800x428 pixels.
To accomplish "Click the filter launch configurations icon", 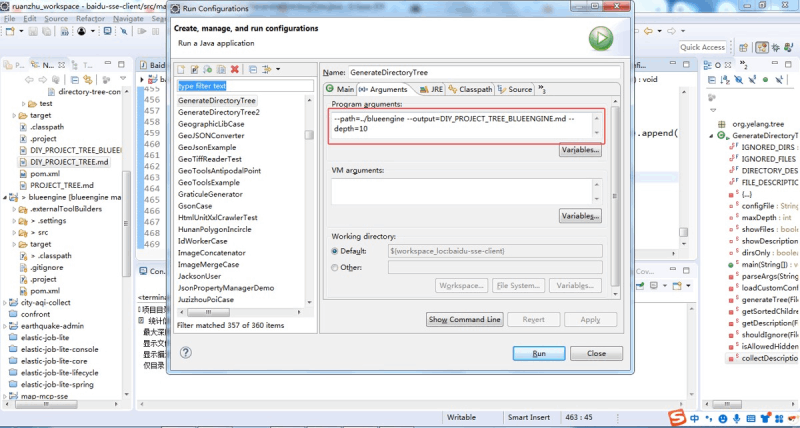I will (266, 69).
